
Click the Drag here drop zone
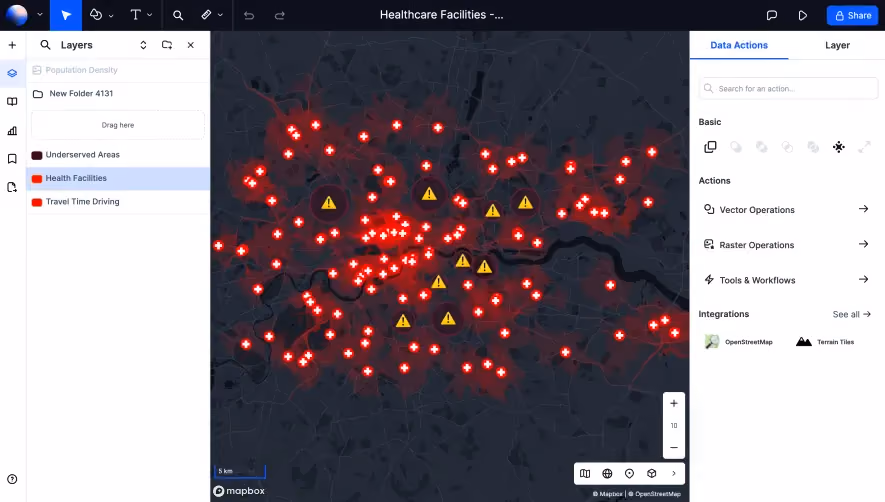pyautogui.click(x=118, y=125)
